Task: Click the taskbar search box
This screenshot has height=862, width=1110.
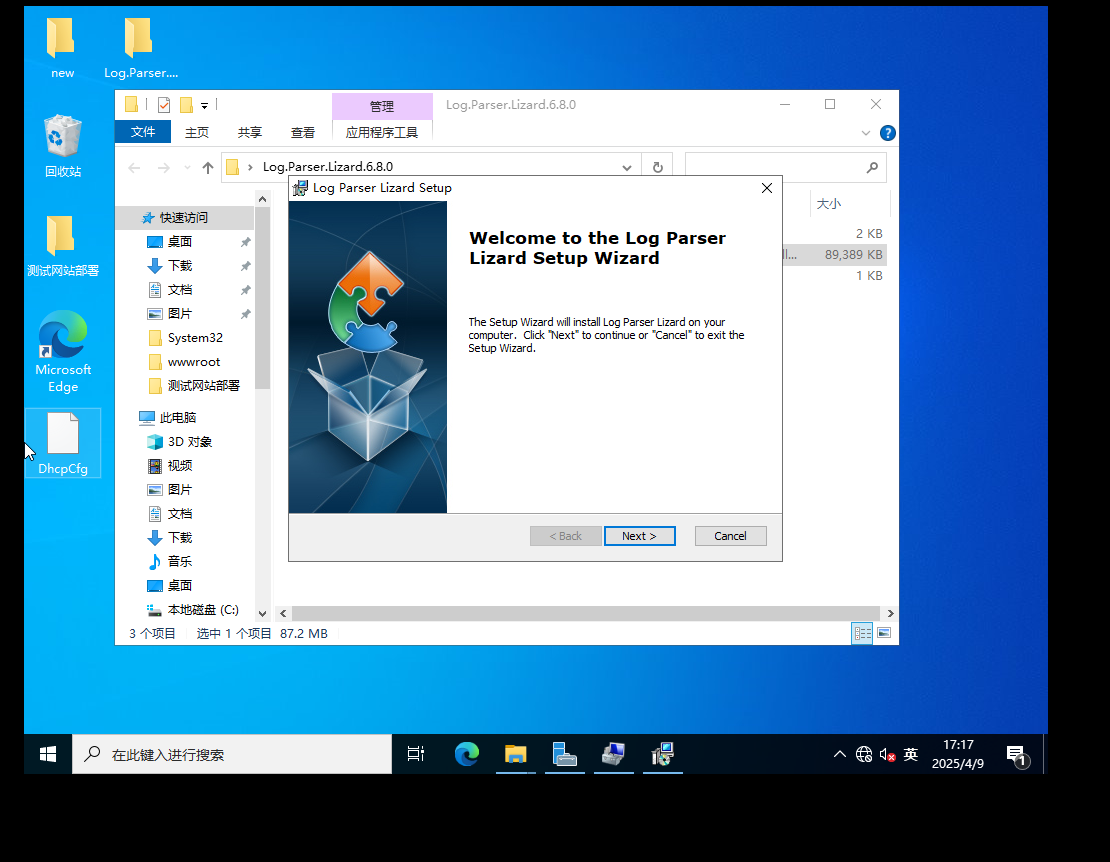Action: (232, 754)
